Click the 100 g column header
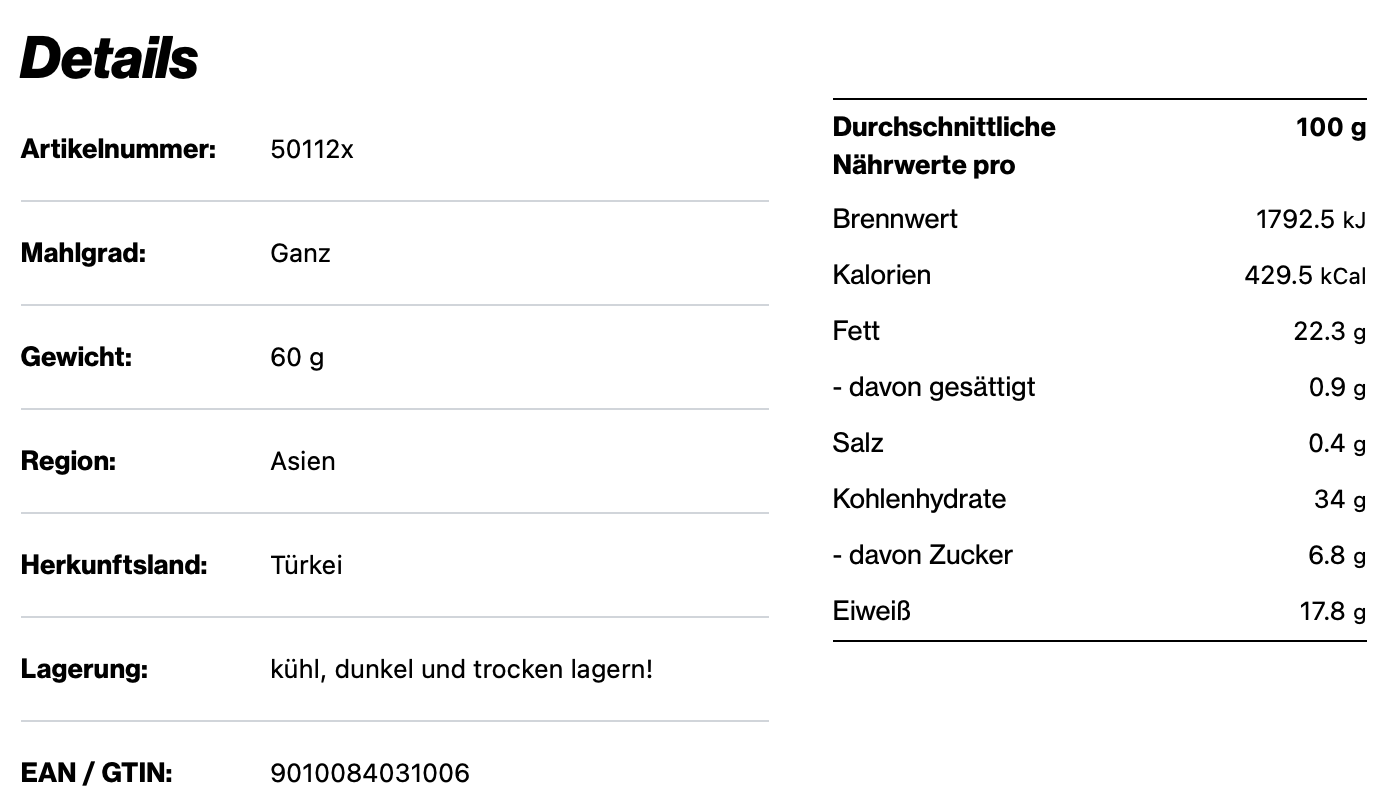 (1330, 128)
